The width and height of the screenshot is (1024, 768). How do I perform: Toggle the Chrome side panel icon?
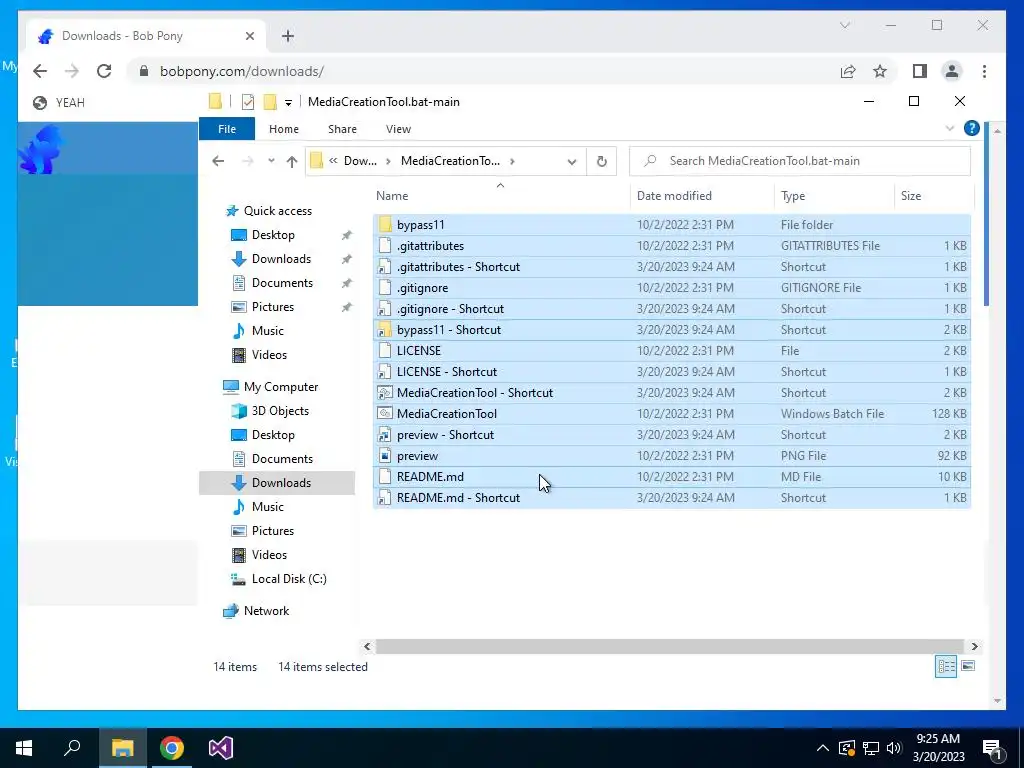click(x=920, y=71)
